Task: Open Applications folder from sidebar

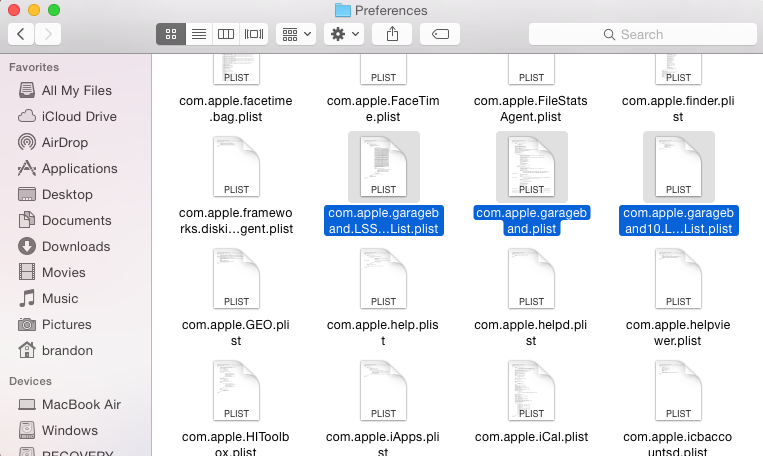Action: click(x=79, y=168)
